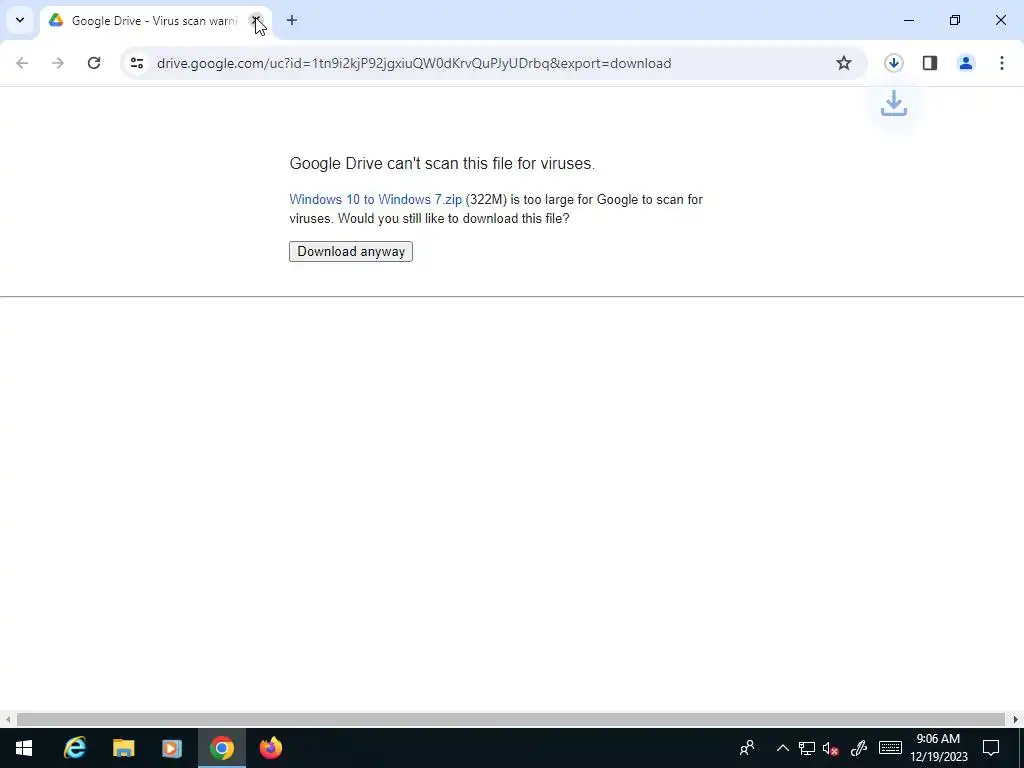Open the side panel icon
The image size is (1024, 768).
(x=930, y=63)
